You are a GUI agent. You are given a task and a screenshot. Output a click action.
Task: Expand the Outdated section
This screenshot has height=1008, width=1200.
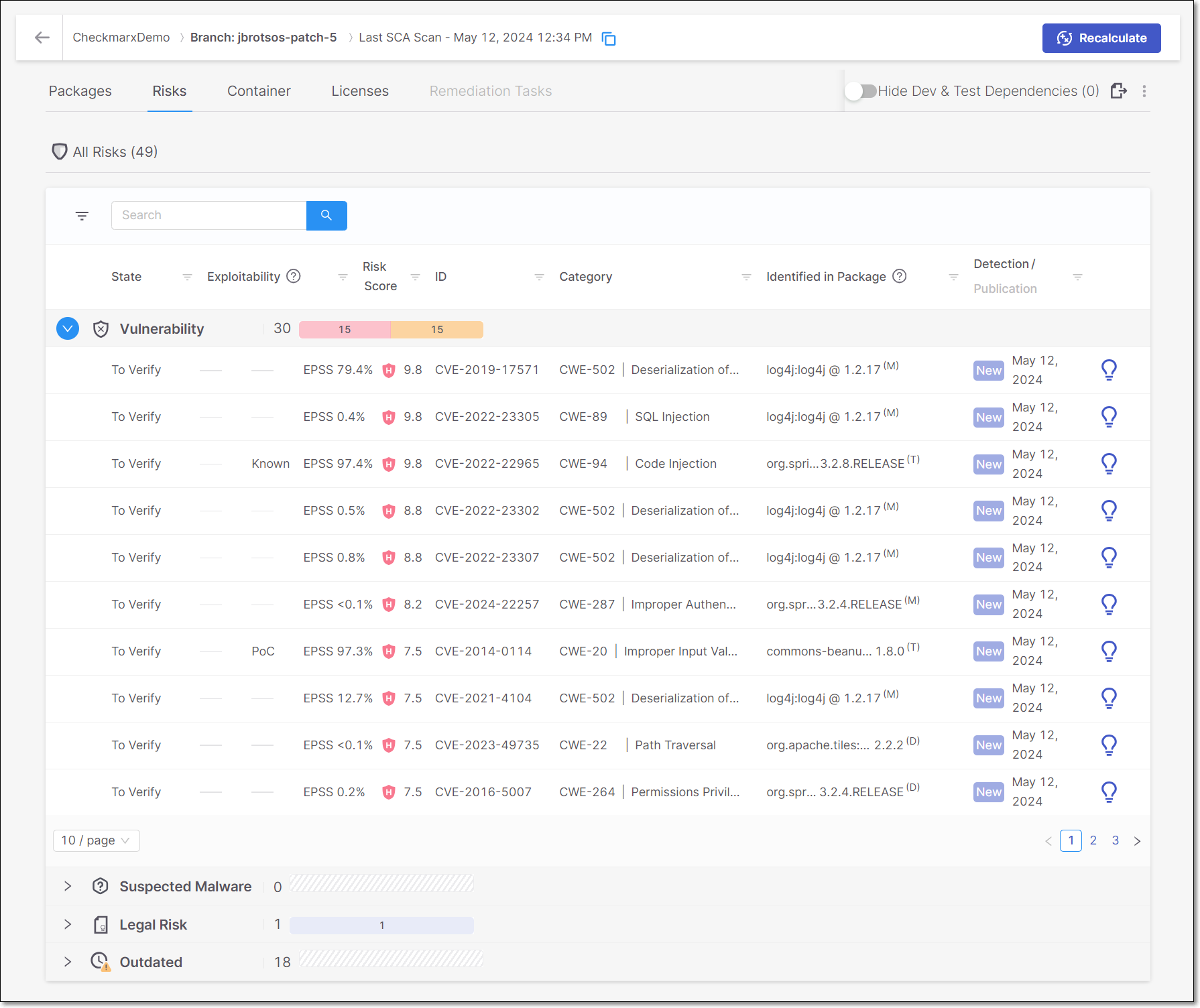68,962
